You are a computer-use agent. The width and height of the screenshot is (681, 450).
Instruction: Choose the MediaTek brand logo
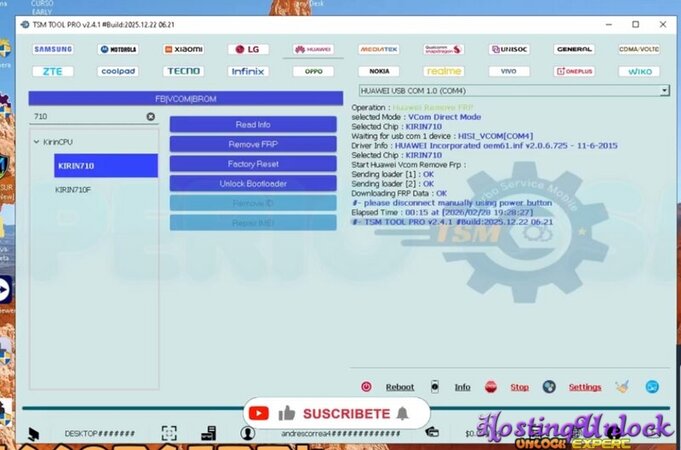tap(378, 49)
